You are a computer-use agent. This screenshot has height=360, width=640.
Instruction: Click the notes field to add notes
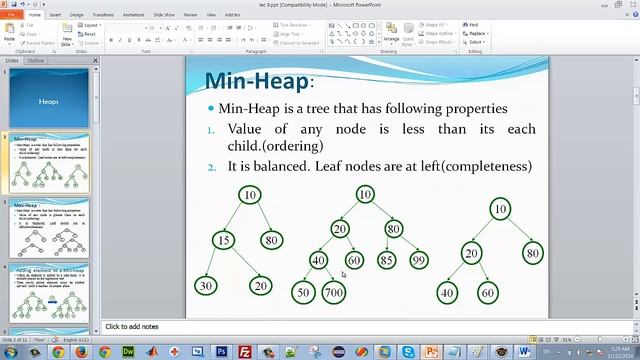[367, 327]
